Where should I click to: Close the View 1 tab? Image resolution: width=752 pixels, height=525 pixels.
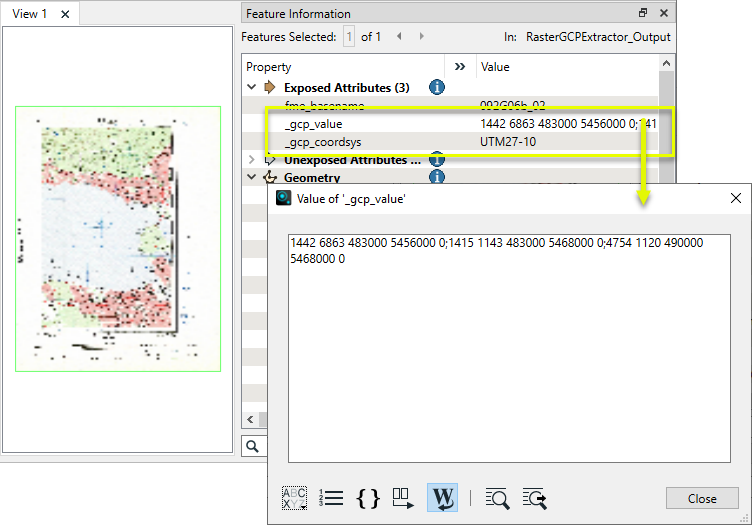pos(65,14)
